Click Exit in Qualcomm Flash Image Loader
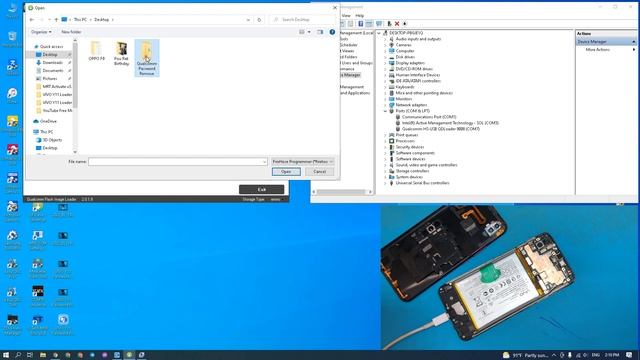The width and height of the screenshot is (640, 360). tap(262, 189)
